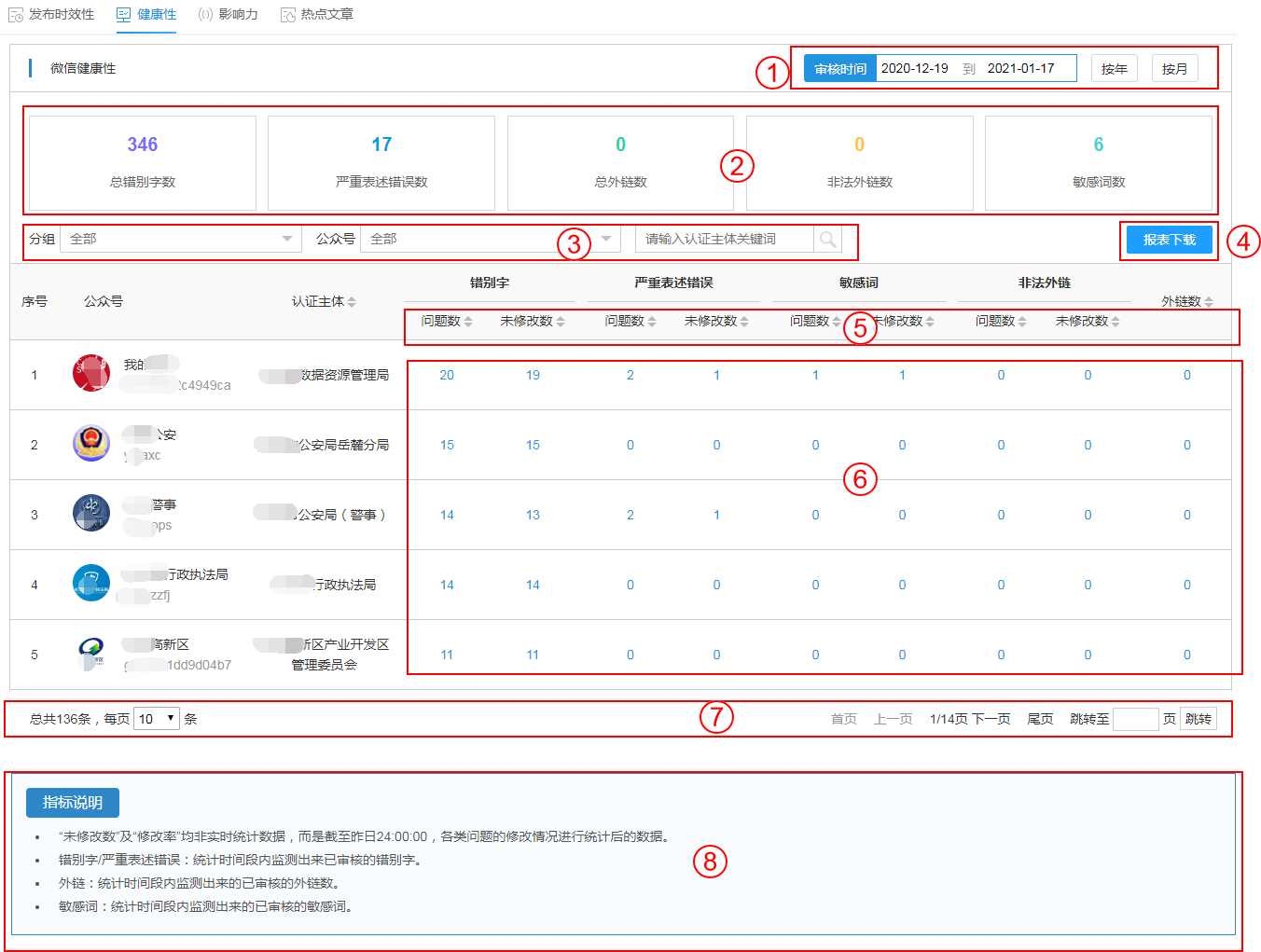
Task: Sort 错别字 未修改数 column
Action: 561,322
